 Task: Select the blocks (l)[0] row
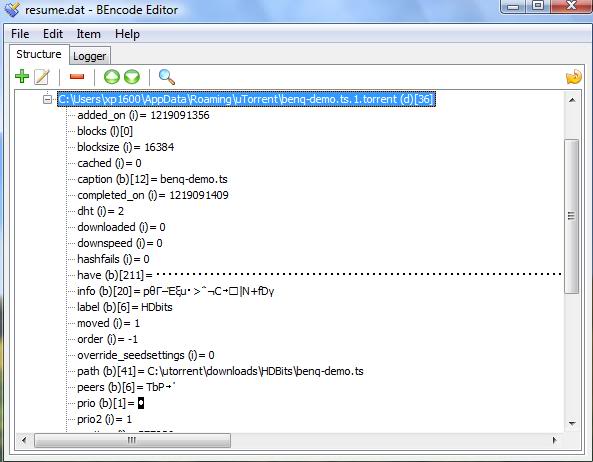105,131
